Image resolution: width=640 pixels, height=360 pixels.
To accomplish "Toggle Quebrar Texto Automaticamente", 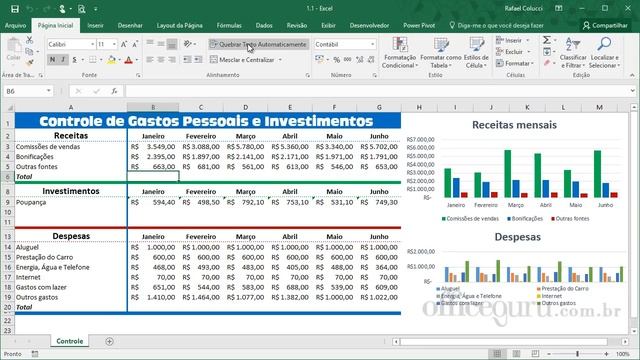I will click(258, 44).
